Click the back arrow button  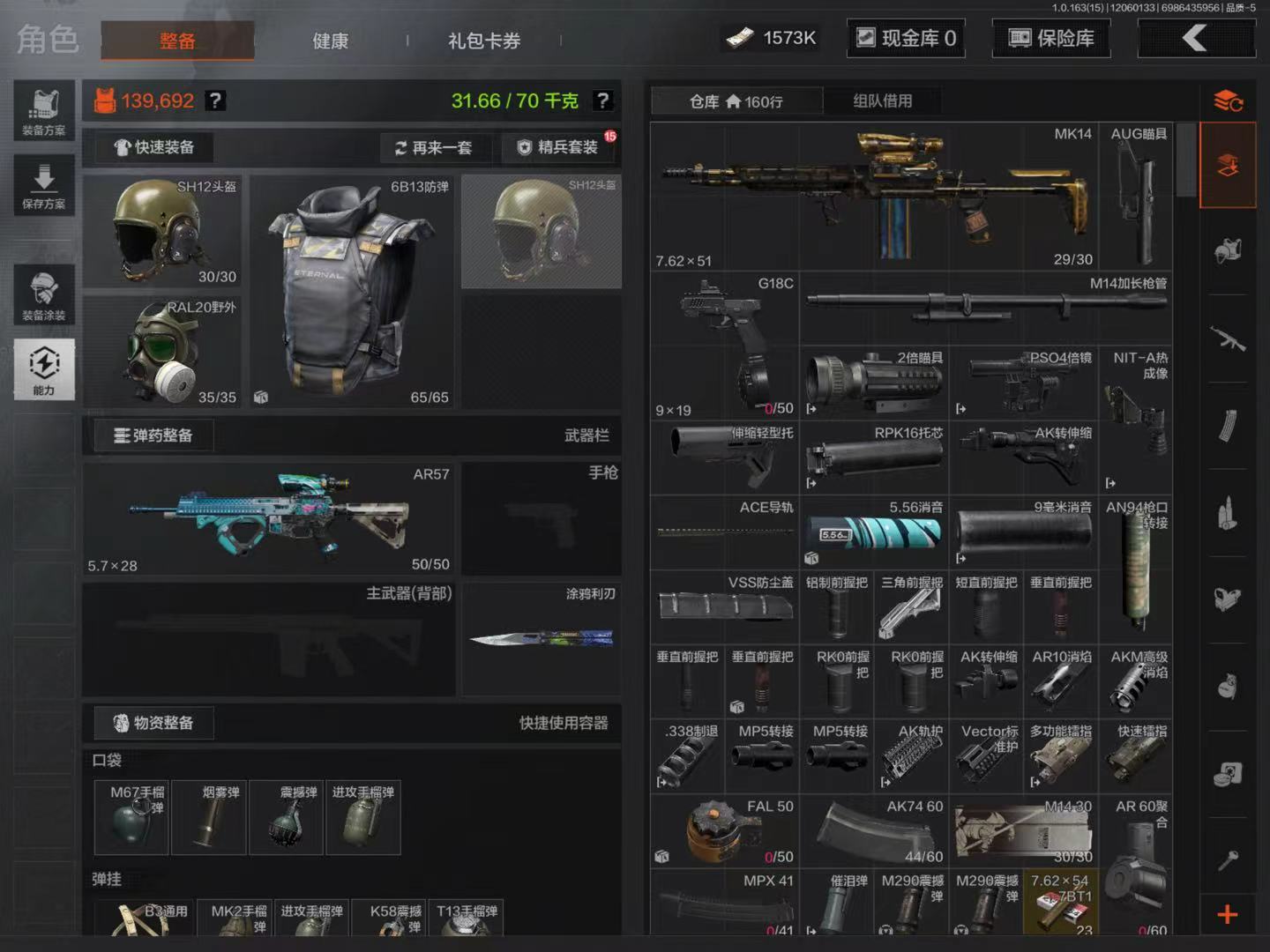(x=1196, y=38)
